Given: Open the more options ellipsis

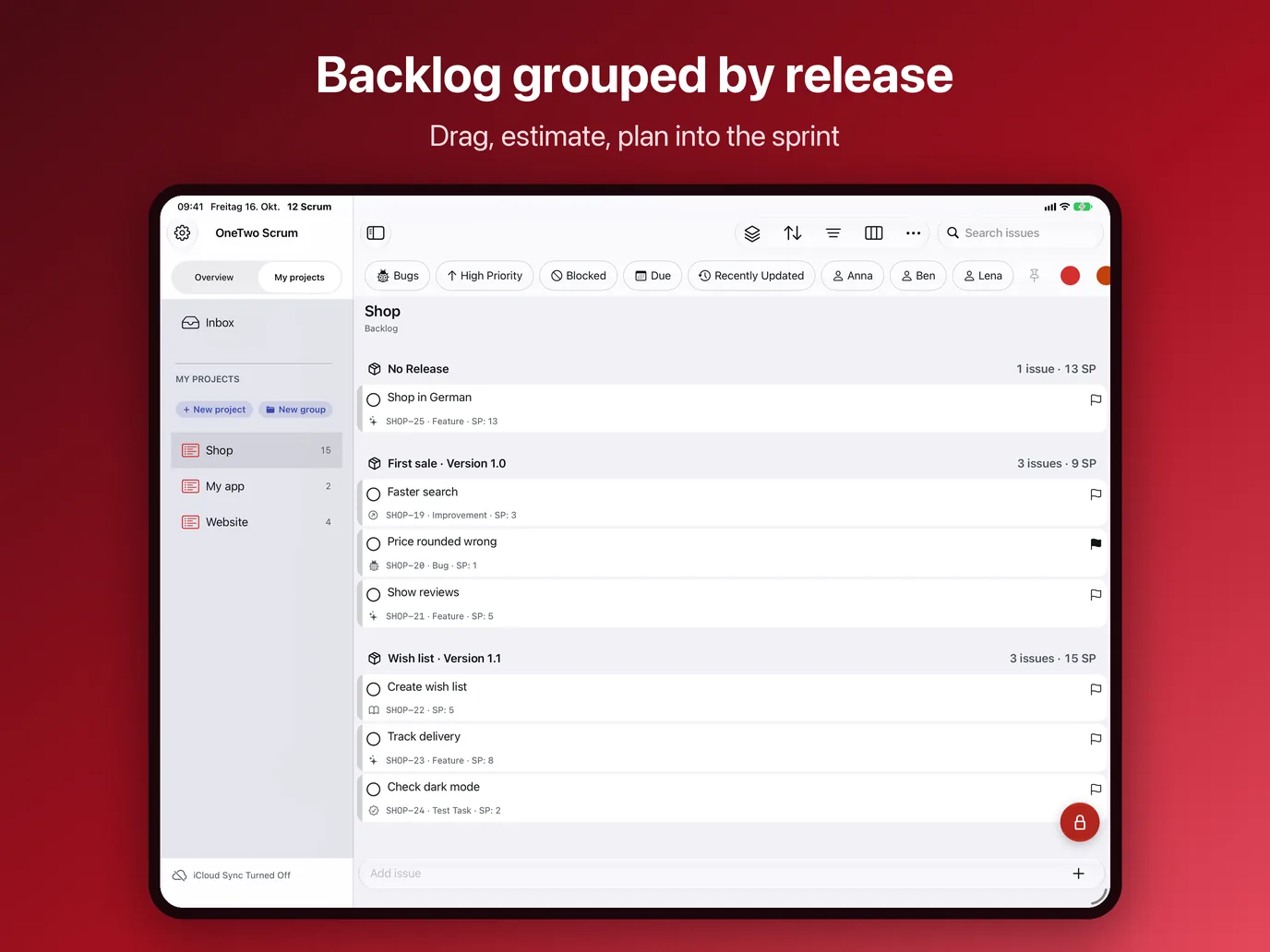Looking at the screenshot, I should click(914, 233).
